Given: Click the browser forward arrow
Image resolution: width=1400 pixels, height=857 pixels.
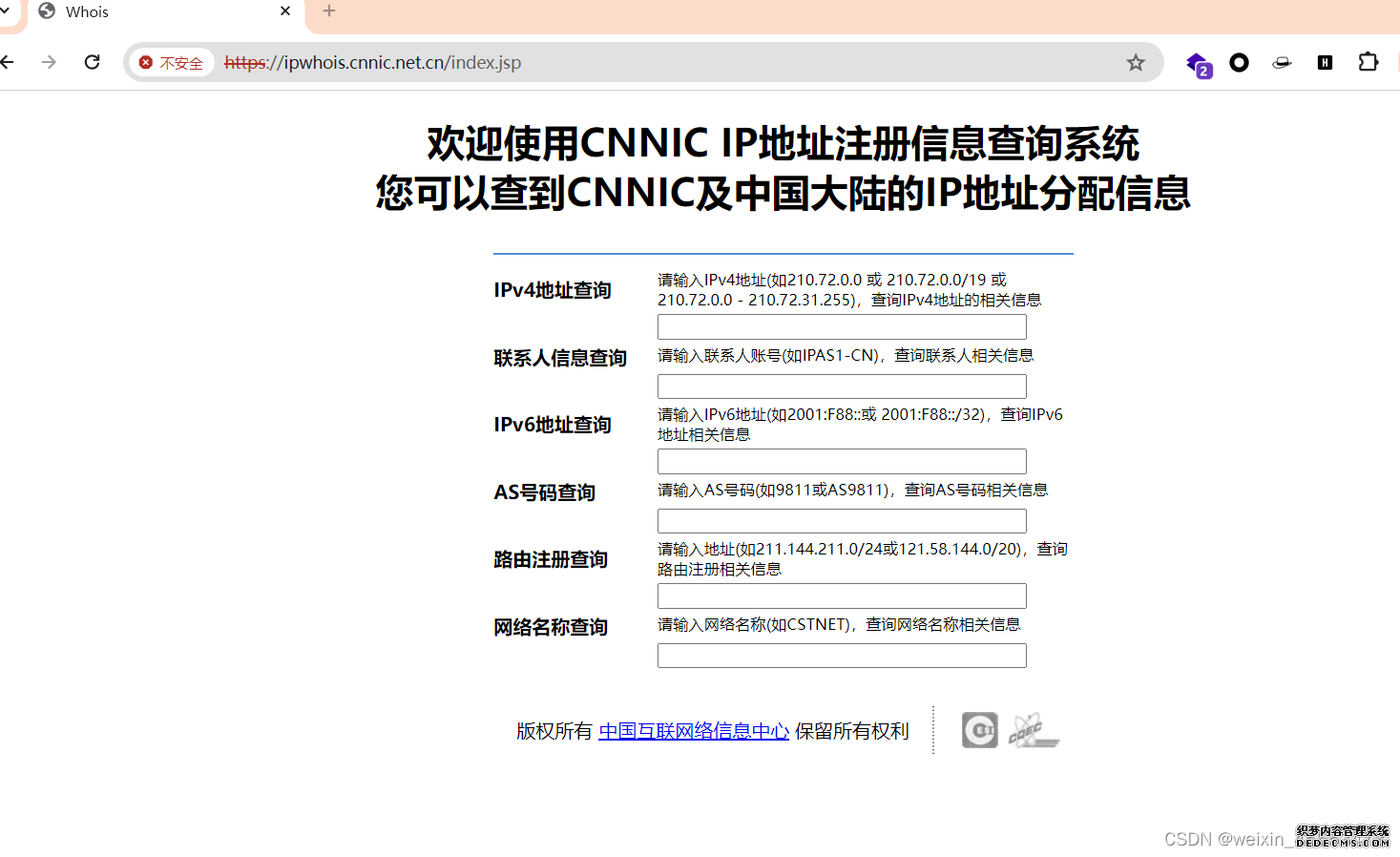Looking at the screenshot, I should point(49,62).
